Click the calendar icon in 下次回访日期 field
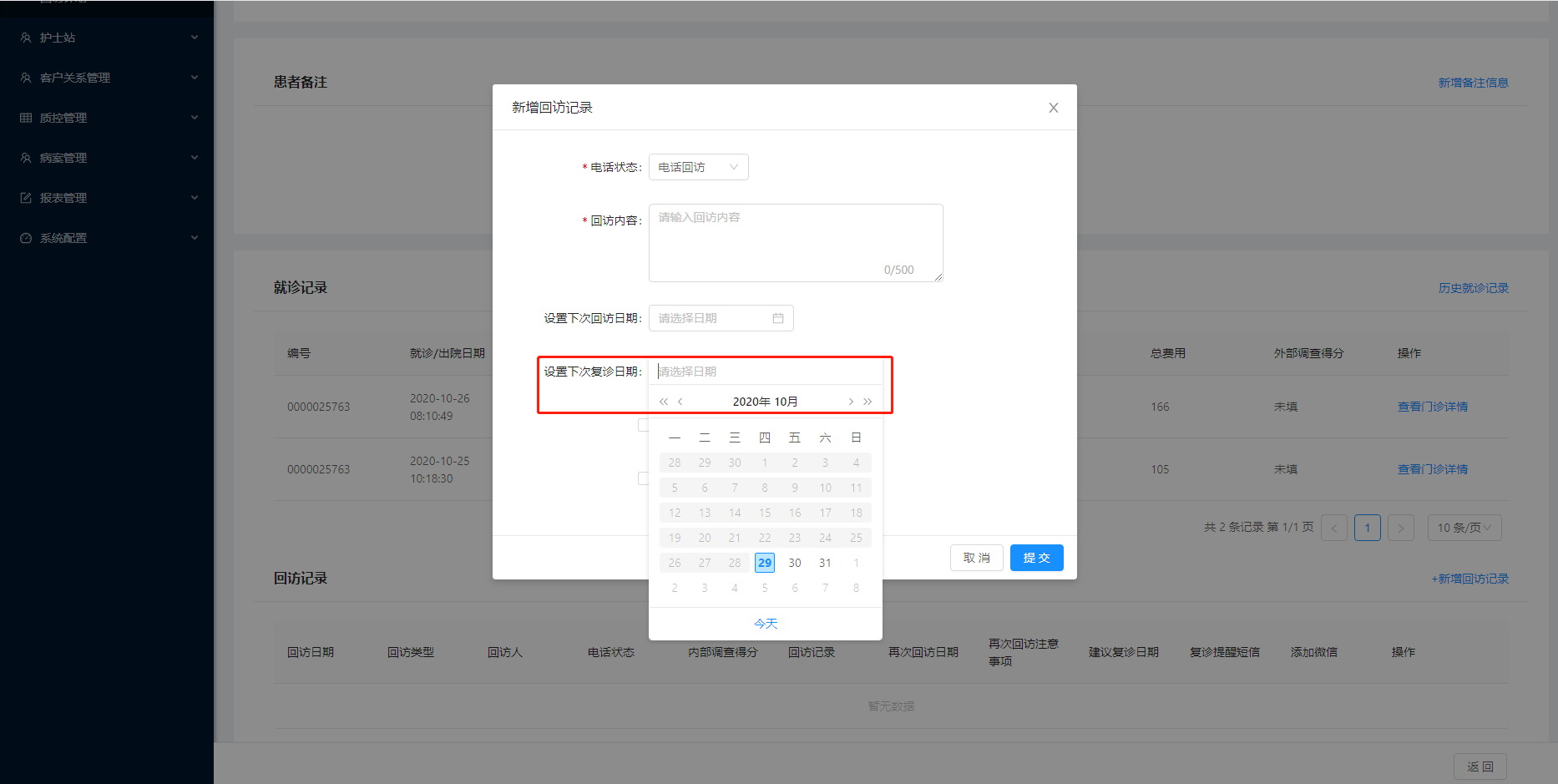The image size is (1558, 784). pyautogui.click(x=778, y=318)
